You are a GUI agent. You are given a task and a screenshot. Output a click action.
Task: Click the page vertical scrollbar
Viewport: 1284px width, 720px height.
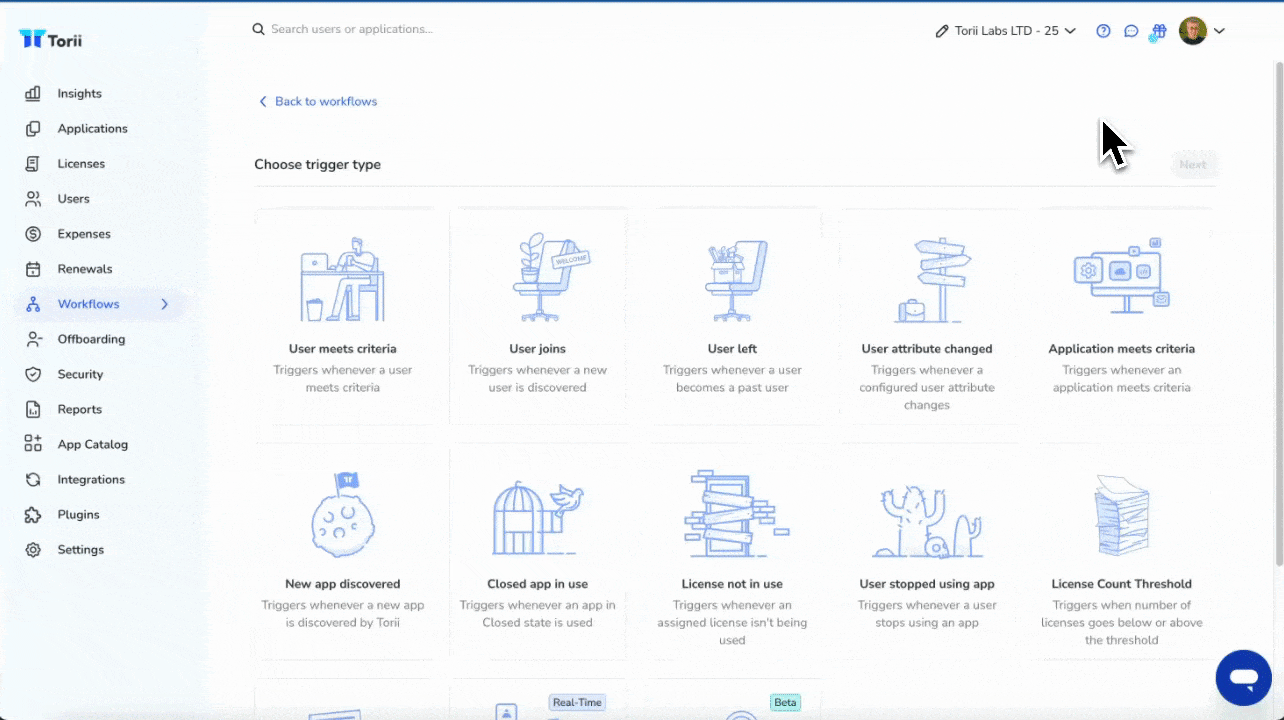[x=1278, y=314]
